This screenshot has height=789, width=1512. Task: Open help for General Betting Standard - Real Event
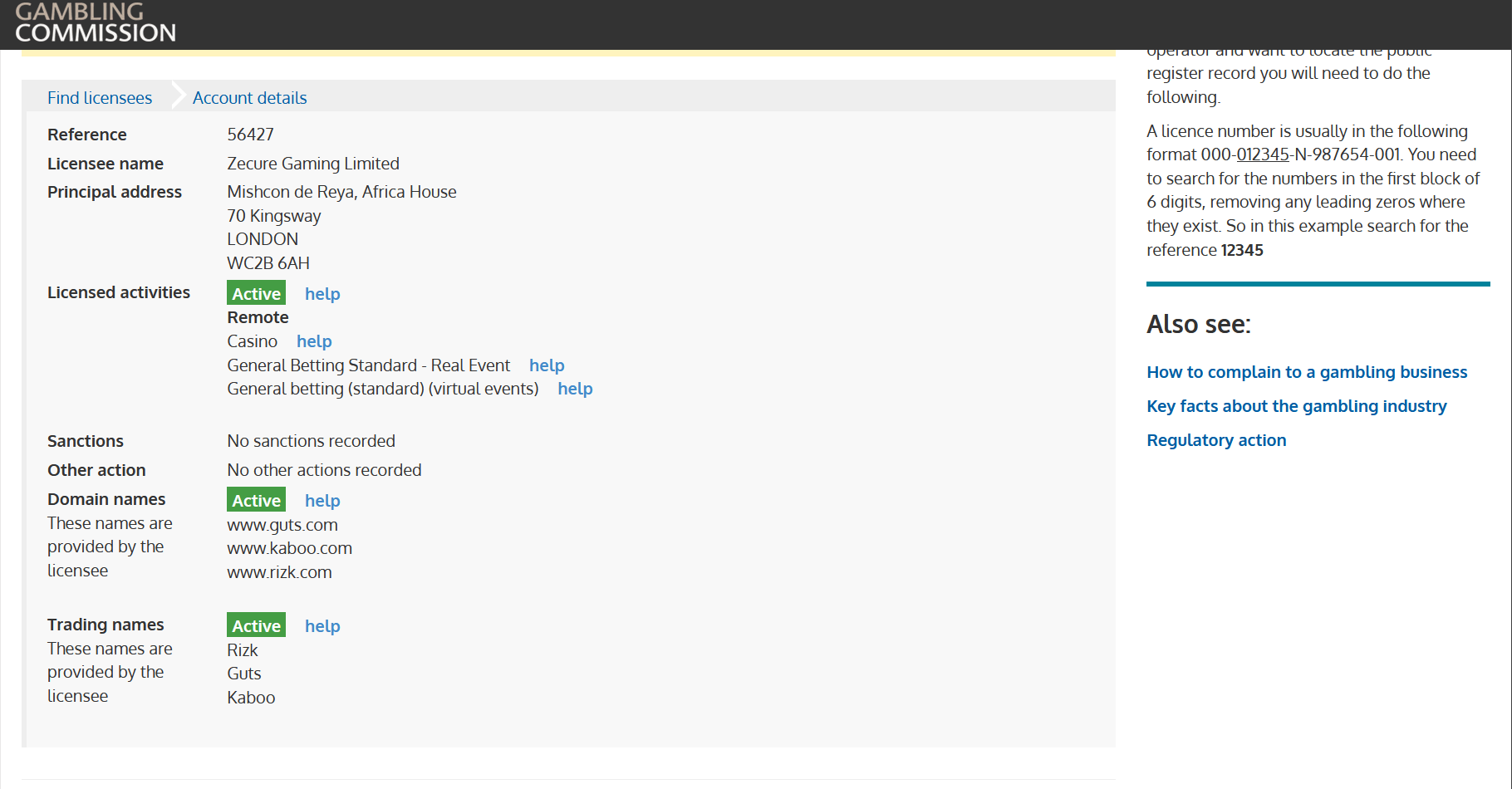(547, 365)
